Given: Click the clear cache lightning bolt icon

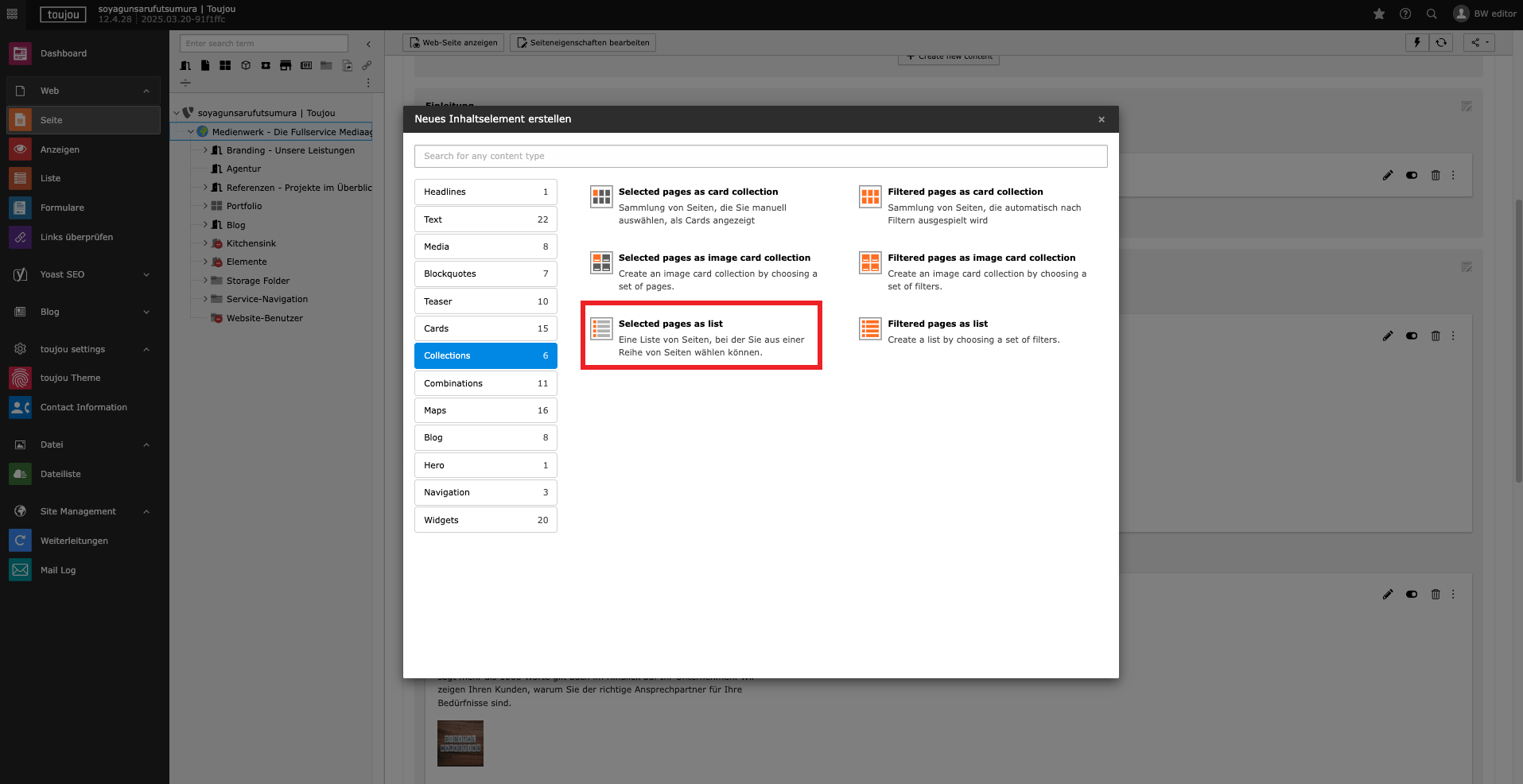Looking at the screenshot, I should coord(1416,43).
